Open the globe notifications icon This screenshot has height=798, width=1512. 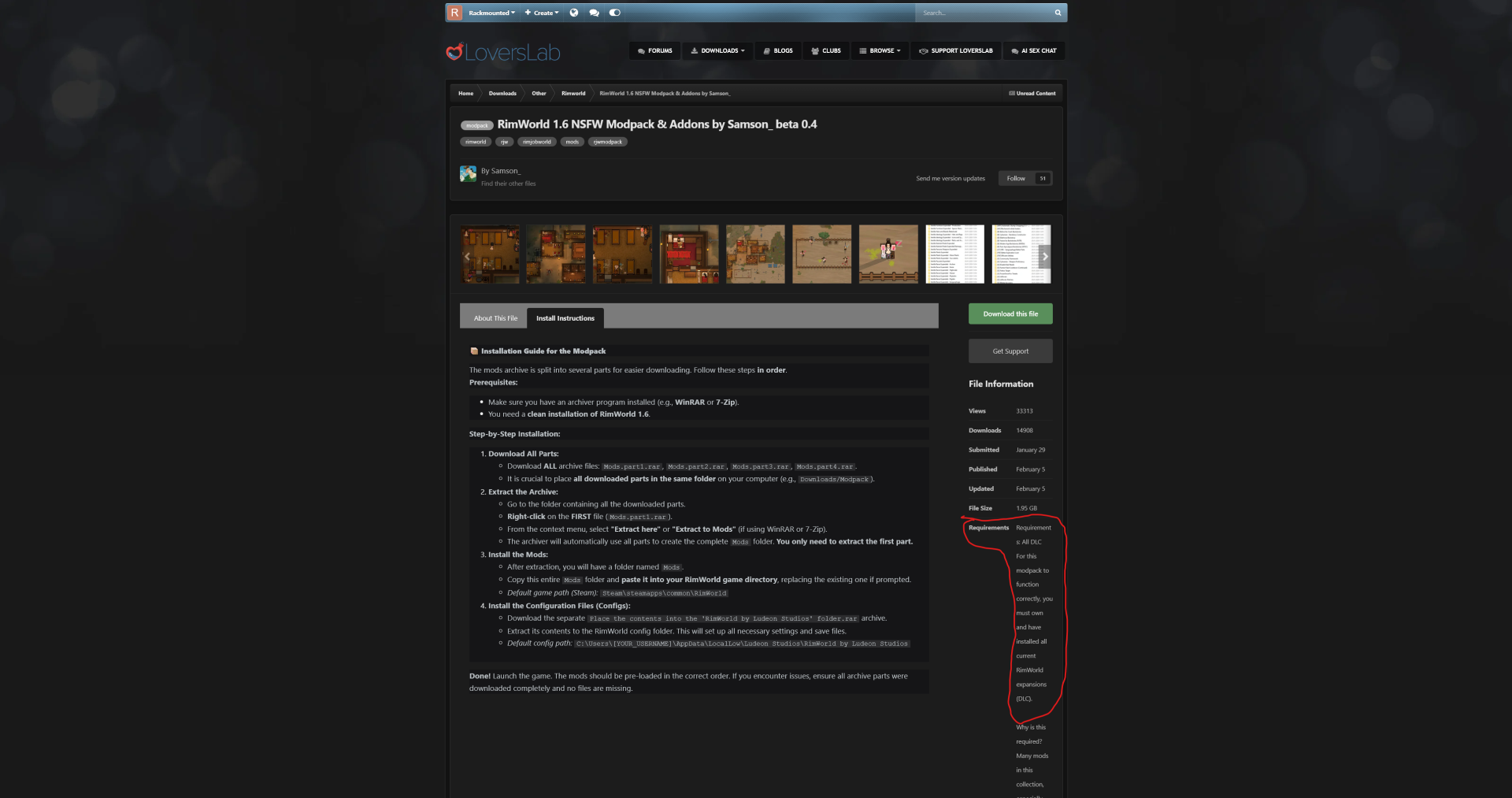tap(574, 13)
